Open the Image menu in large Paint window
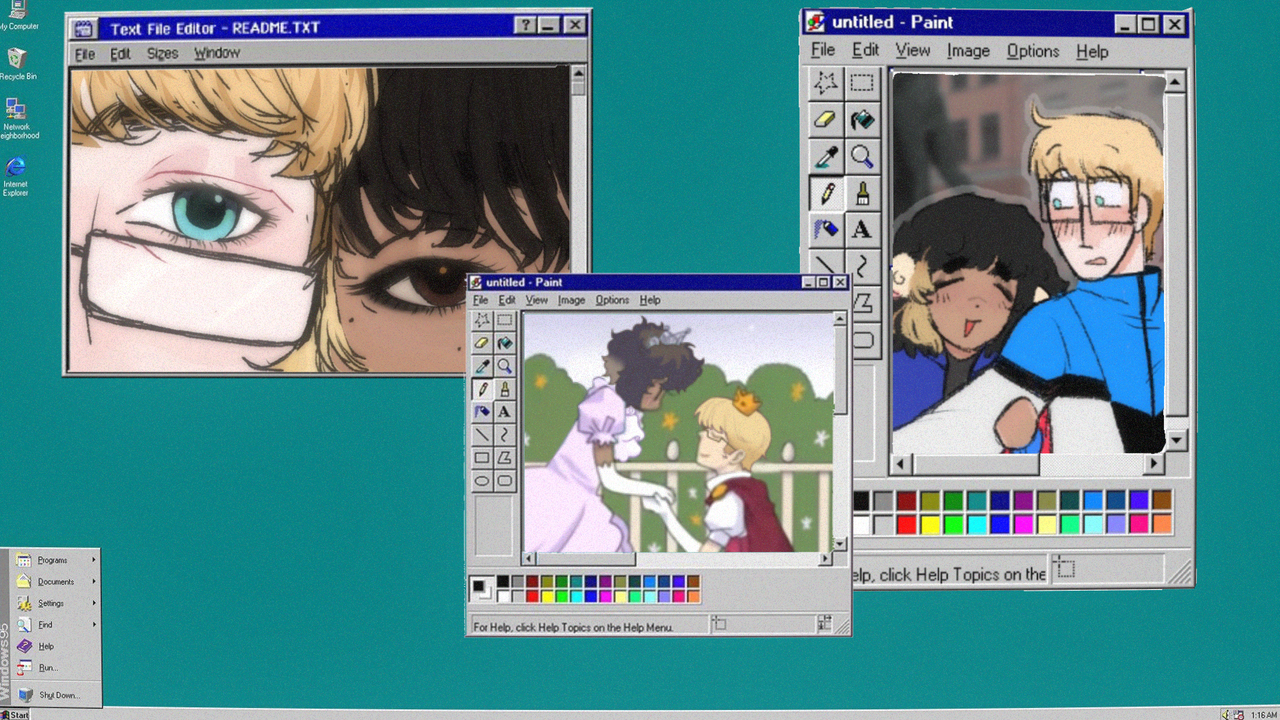1280x720 pixels. pyautogui.click(x=968, y=51)
